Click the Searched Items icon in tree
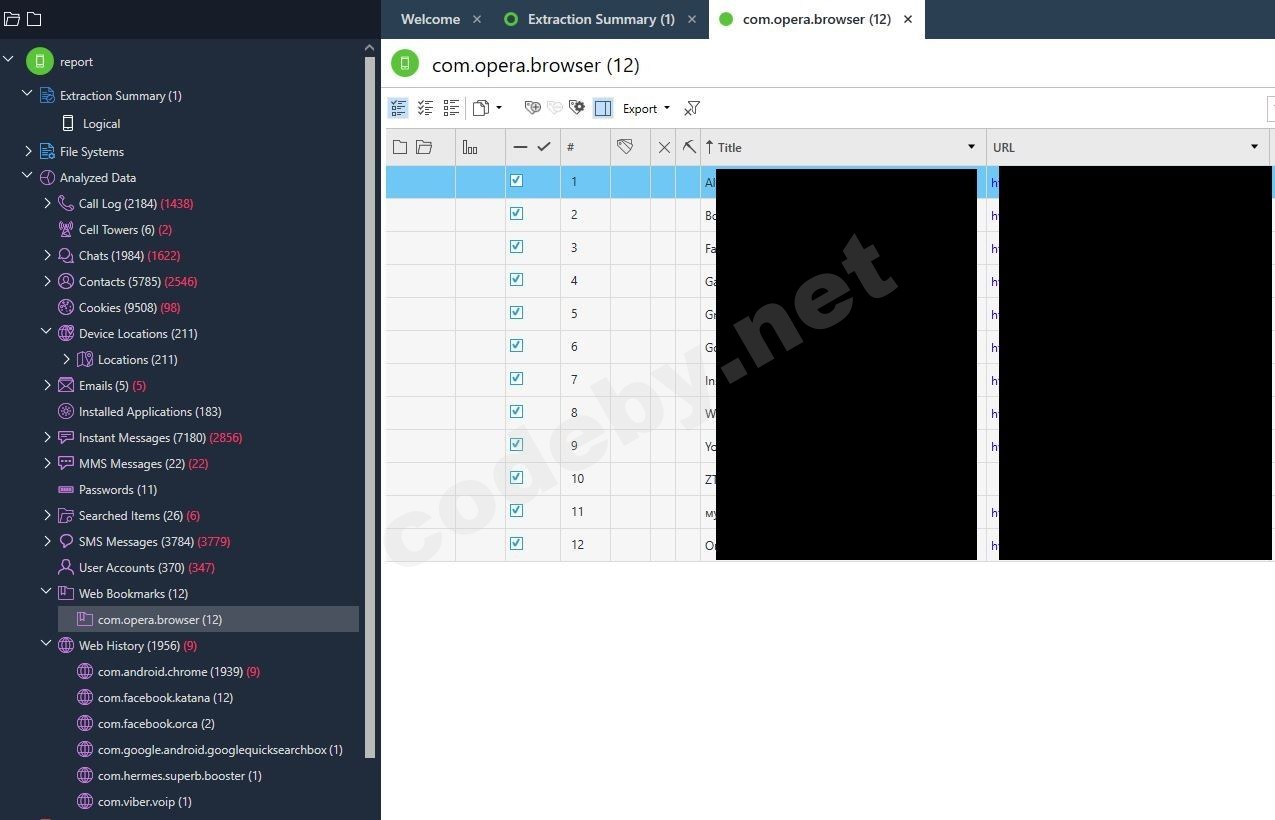1275x820 pixels. (66, 515)
